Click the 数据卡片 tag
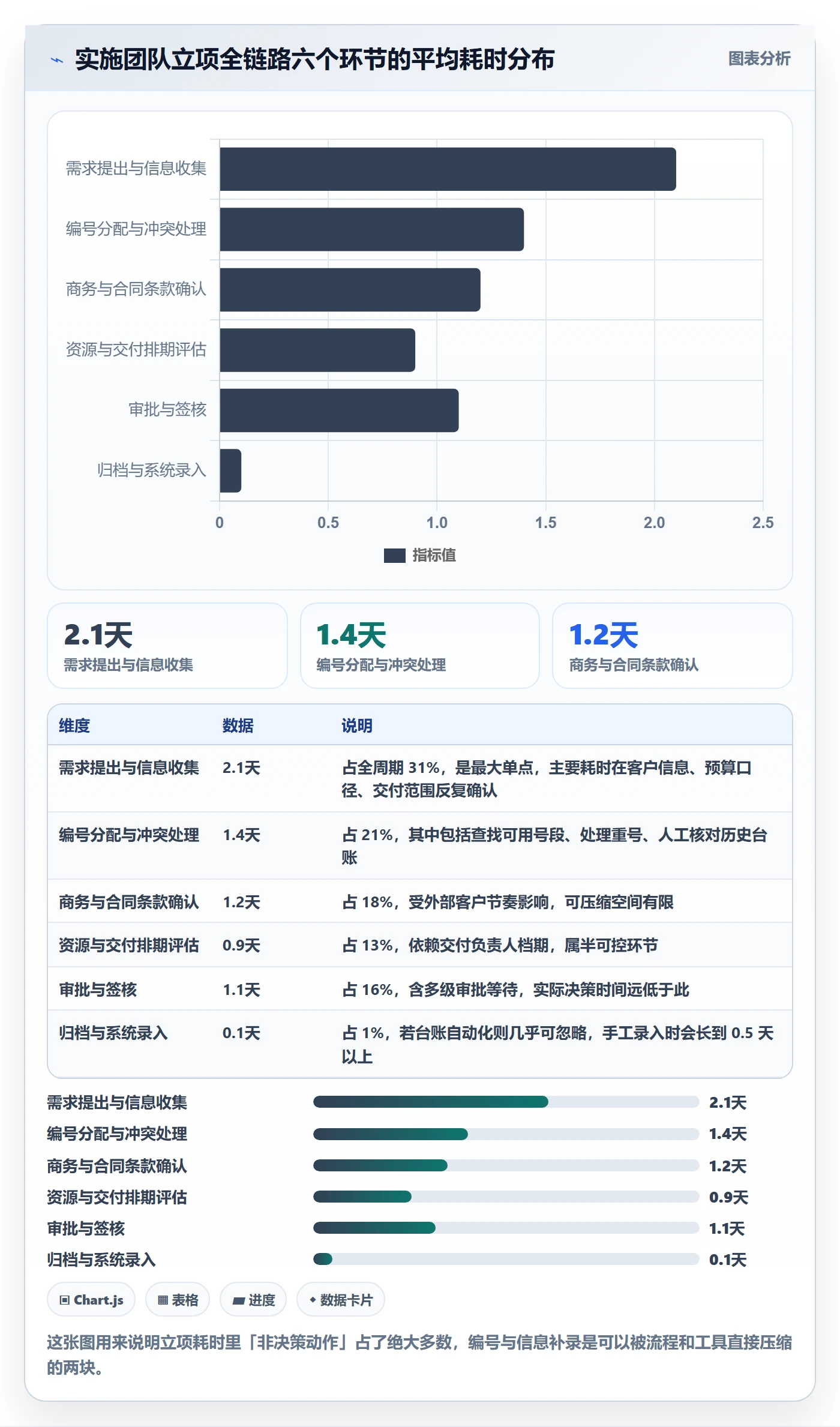The height and width of the screenshot is (1427, 840). pyautogui.click(x=341, y=1300)
